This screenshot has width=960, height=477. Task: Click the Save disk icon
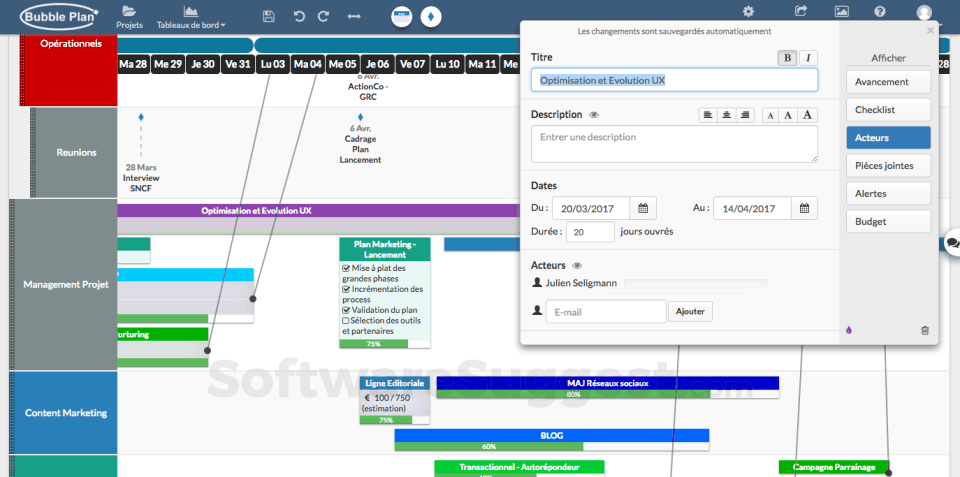tap(268, 16)
